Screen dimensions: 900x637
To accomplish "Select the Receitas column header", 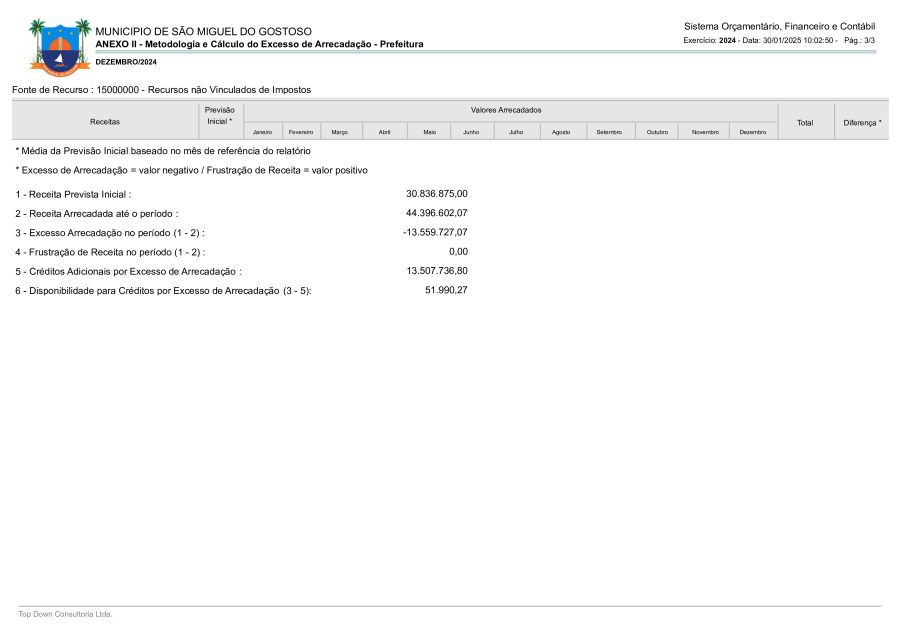I will pos(105,122).
